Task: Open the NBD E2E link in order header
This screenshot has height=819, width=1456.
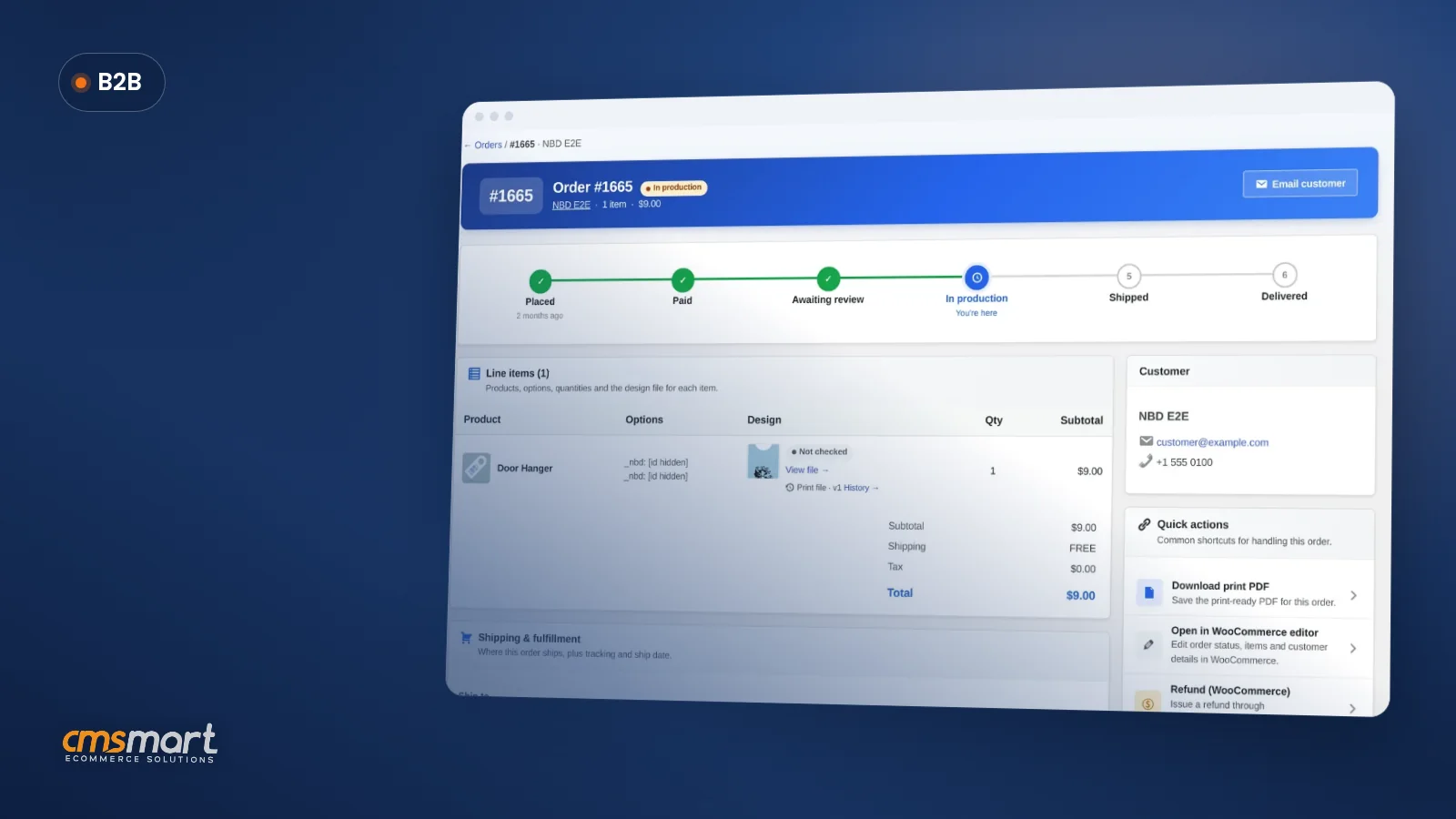Action: (x=571, y=205)
